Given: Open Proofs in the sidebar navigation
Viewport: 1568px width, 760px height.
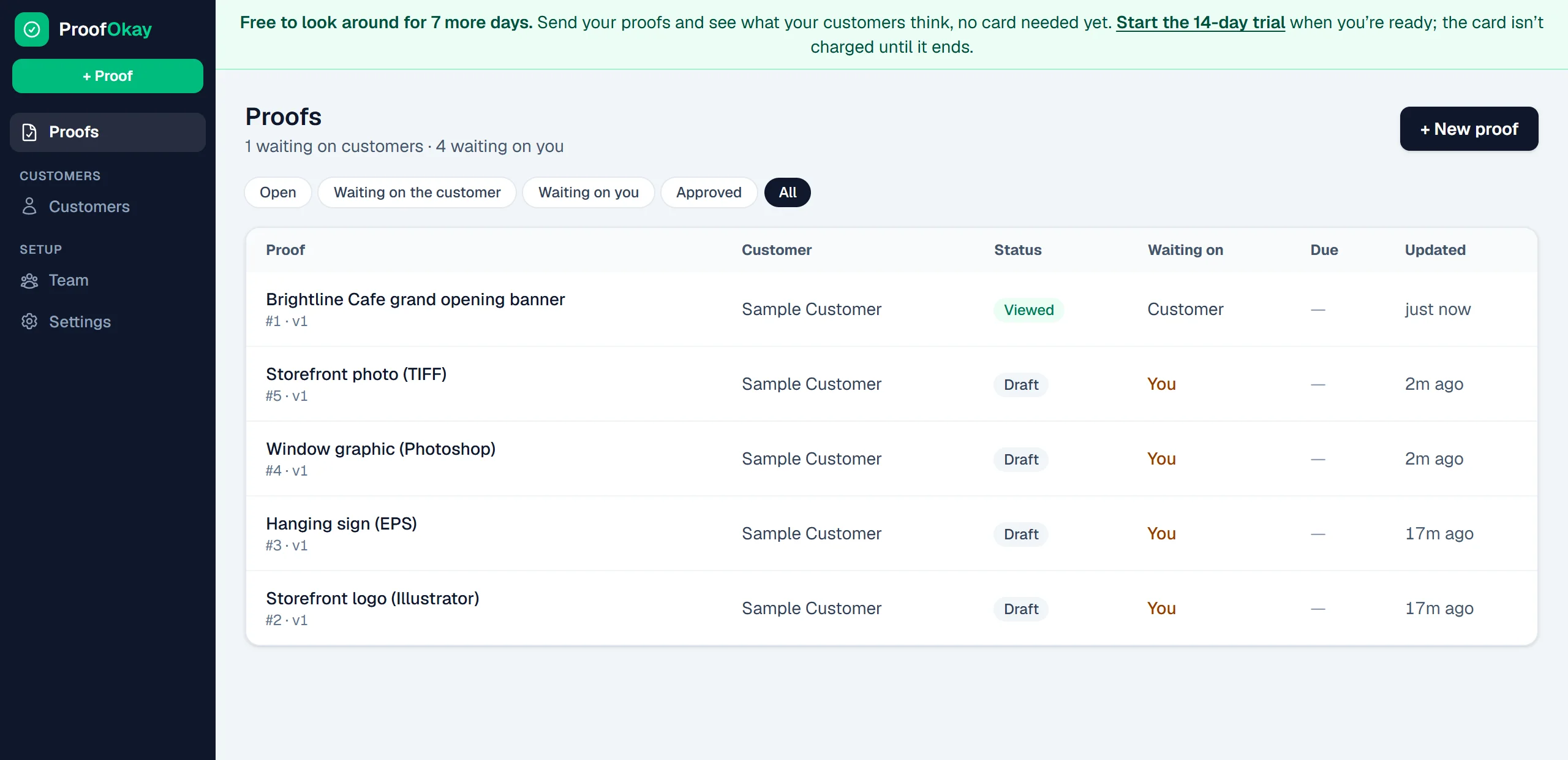Looking at the screenshot, I should coord(108,132).
